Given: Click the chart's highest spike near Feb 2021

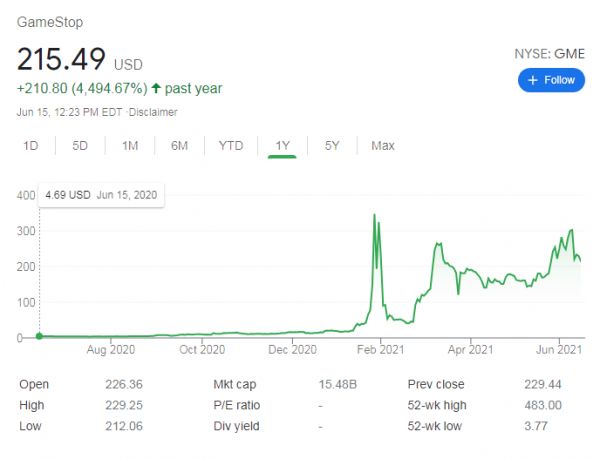Looking at the screenshot, I should pos(374,215).
